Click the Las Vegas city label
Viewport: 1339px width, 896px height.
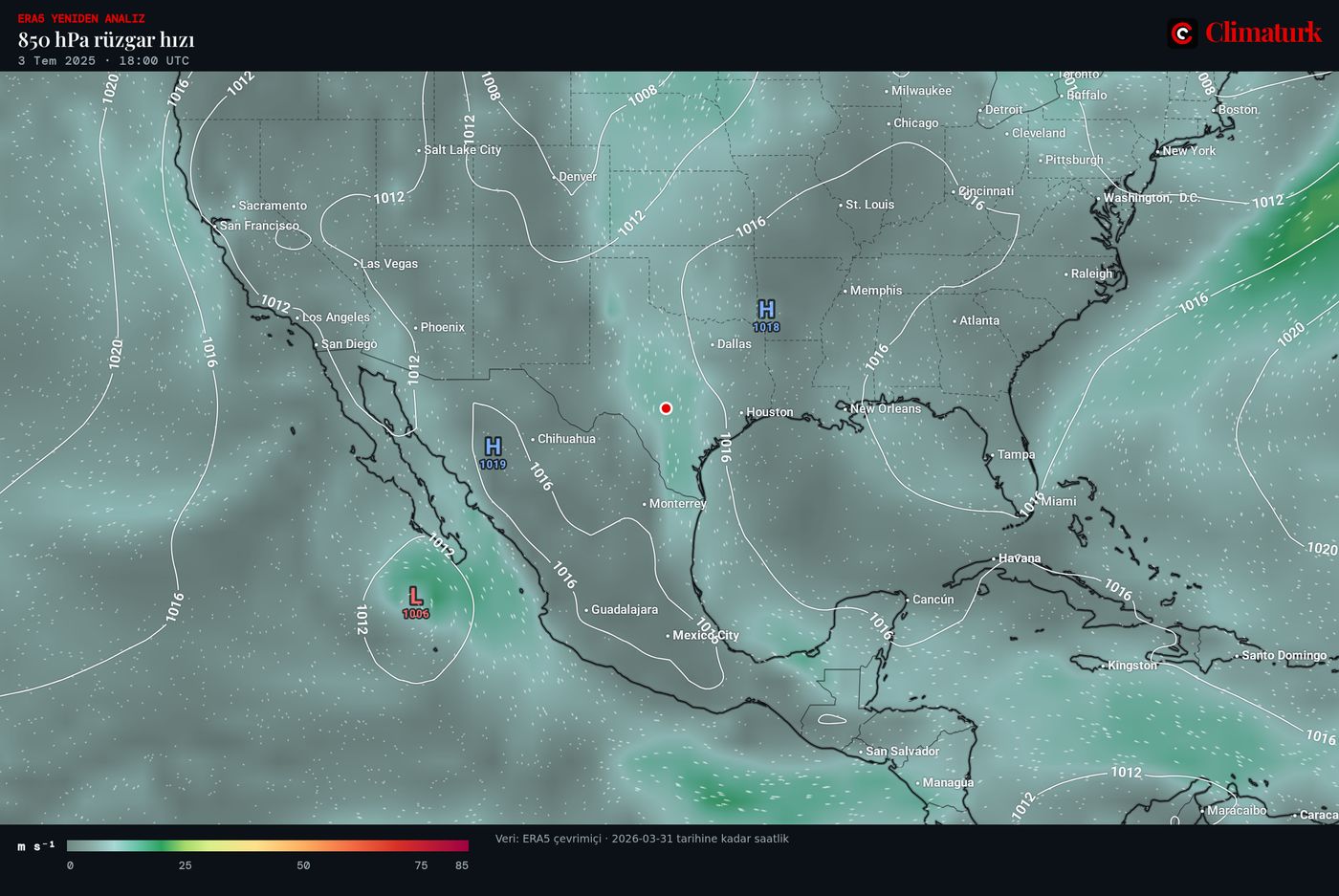pos(388,263)
